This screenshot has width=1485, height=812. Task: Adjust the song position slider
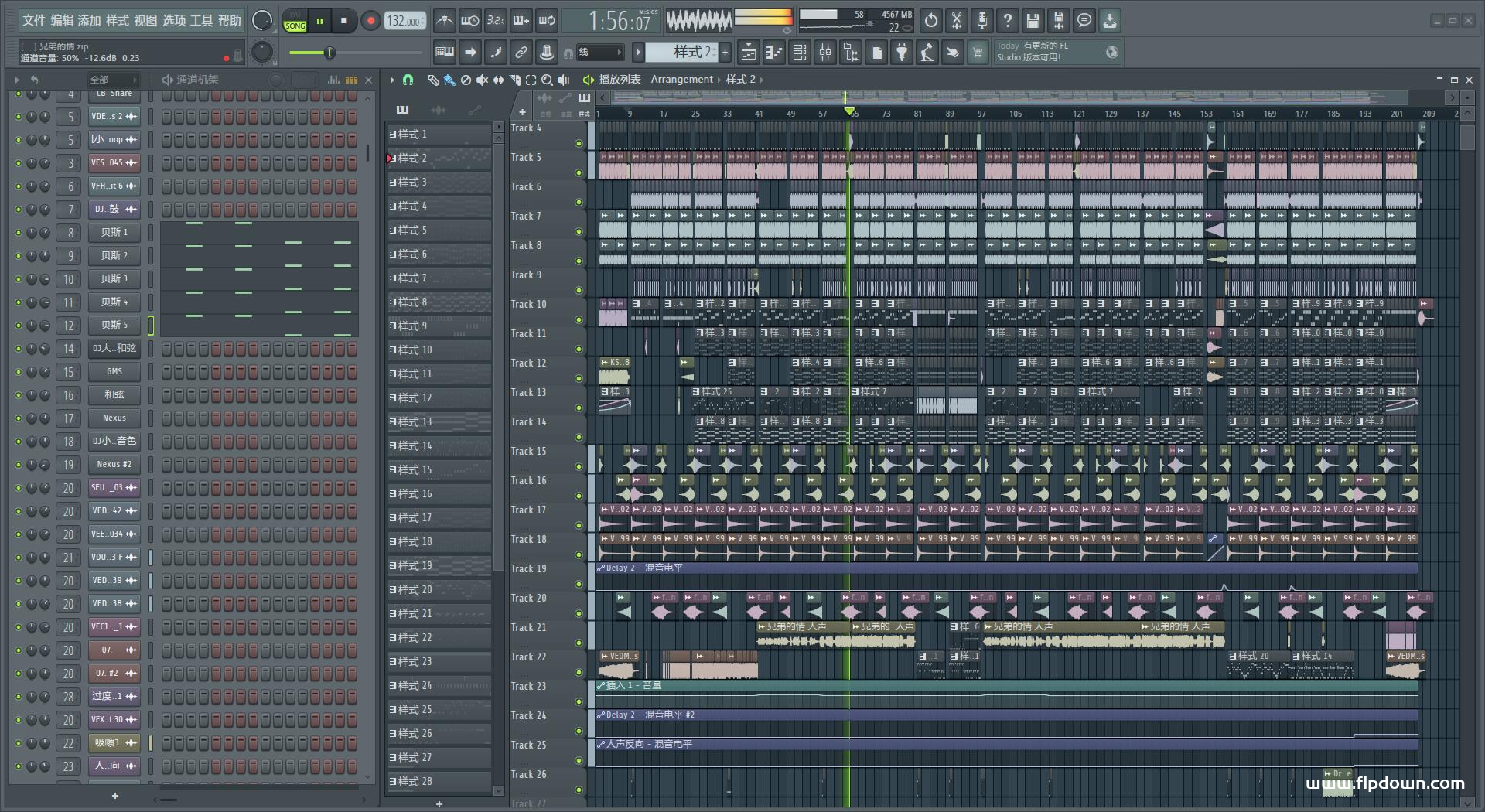330,53
